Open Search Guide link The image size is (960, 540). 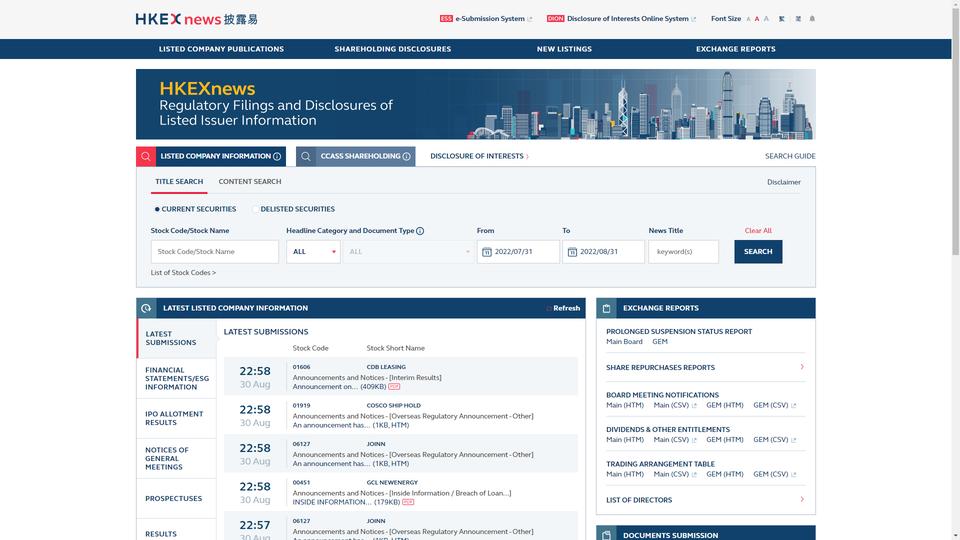coord(790,156)
